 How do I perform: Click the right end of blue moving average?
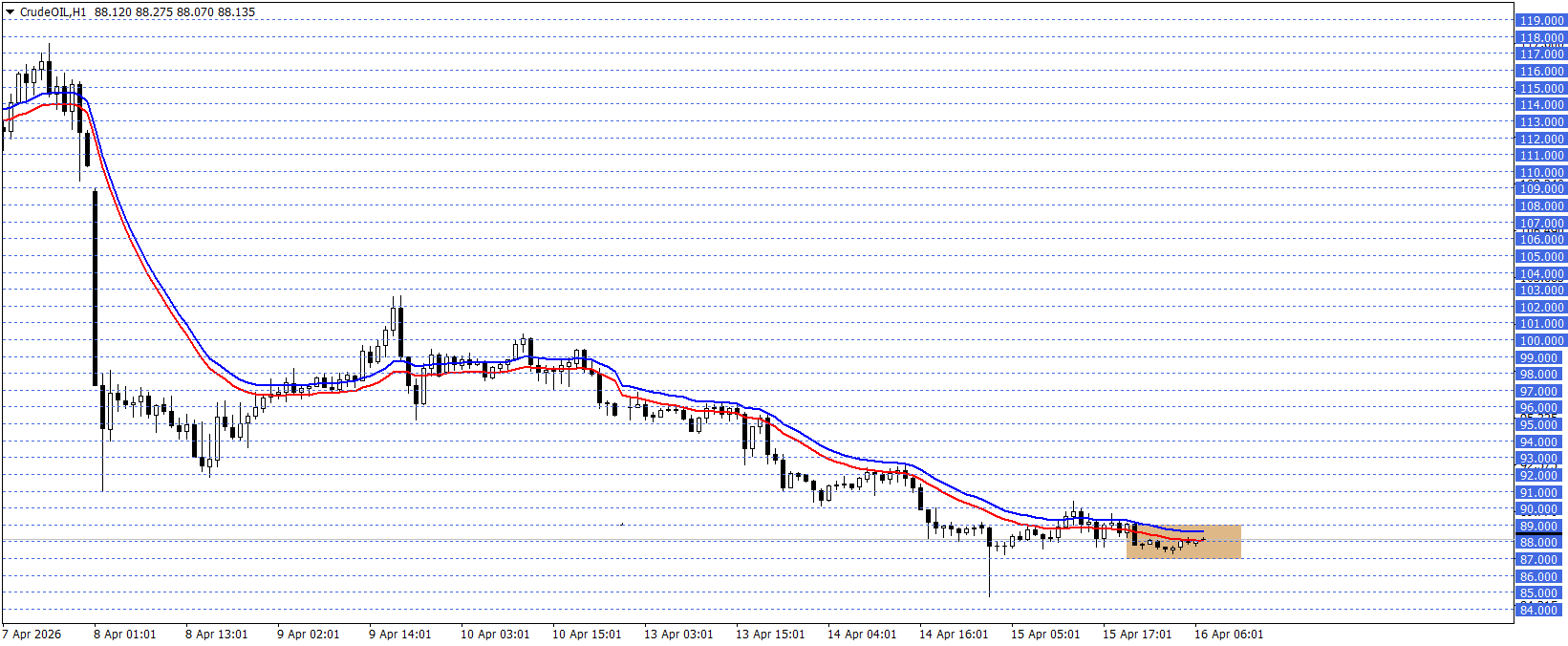1202,531
